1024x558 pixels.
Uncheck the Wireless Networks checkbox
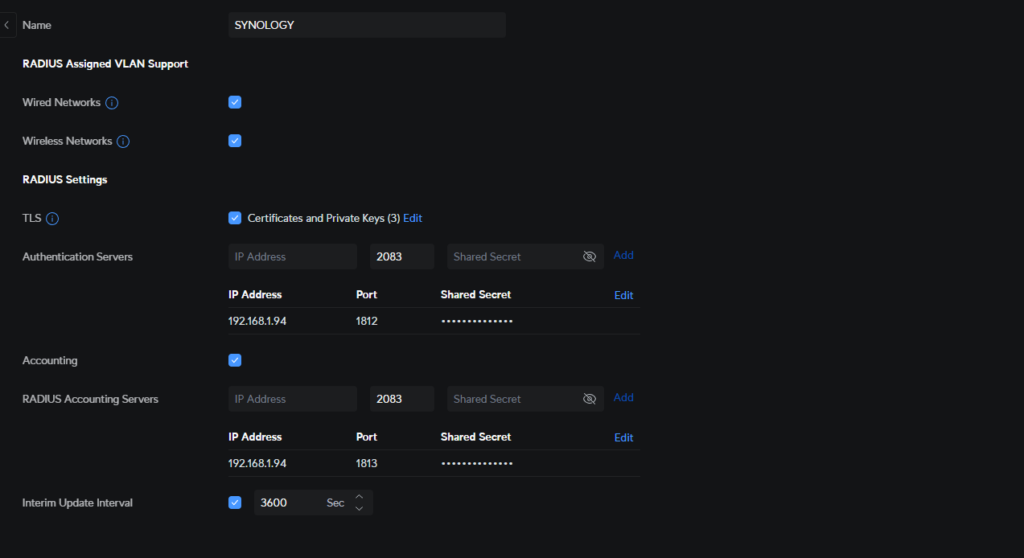(x=235, y=140)
